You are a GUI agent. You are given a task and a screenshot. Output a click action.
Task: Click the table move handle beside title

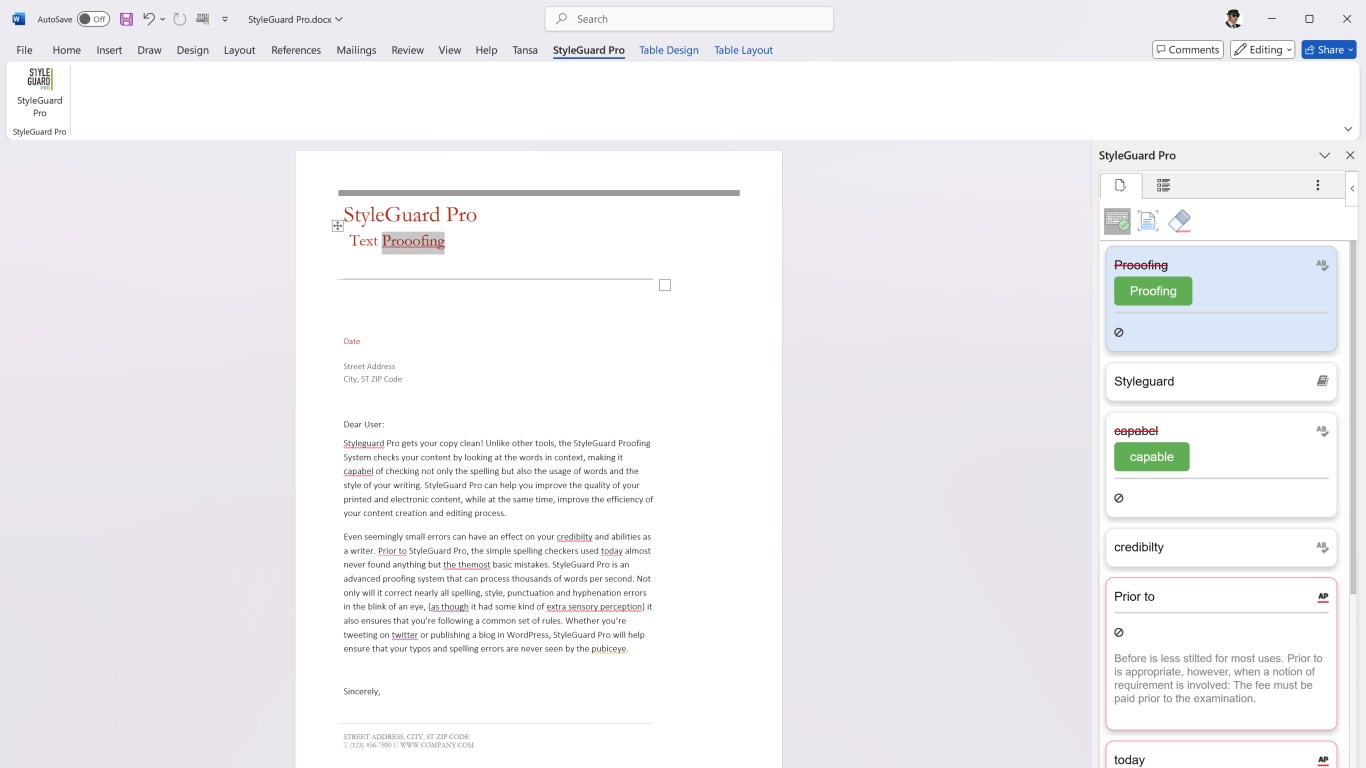(338, 226)
